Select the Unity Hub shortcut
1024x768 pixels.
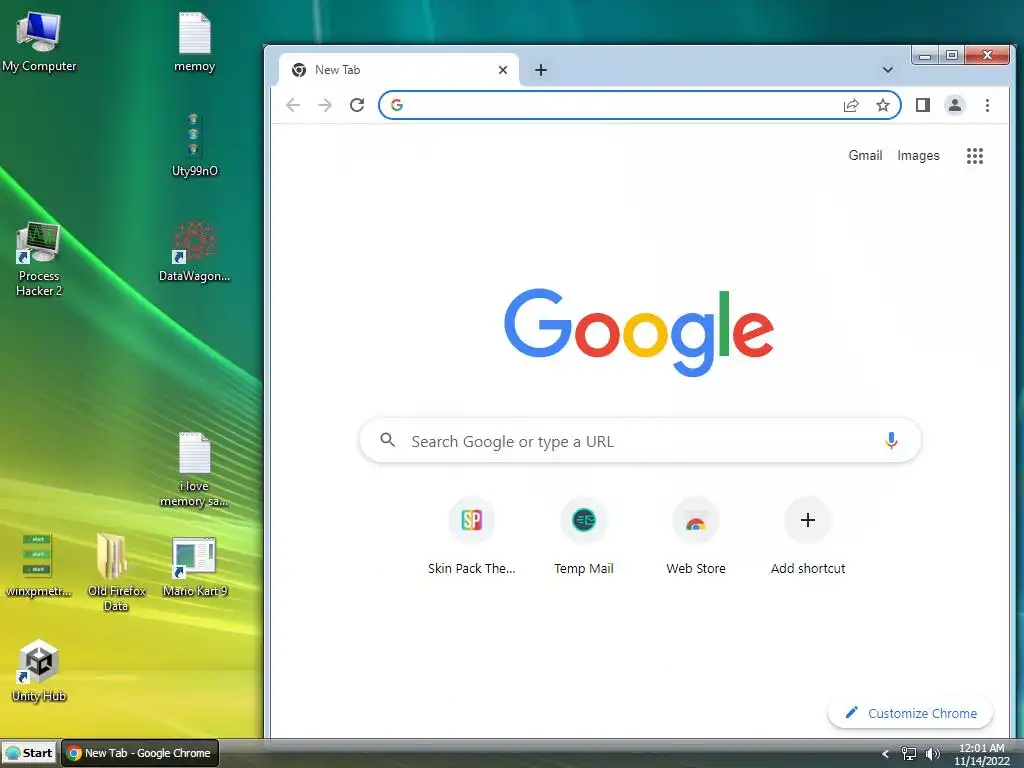[x=39, y=671]
